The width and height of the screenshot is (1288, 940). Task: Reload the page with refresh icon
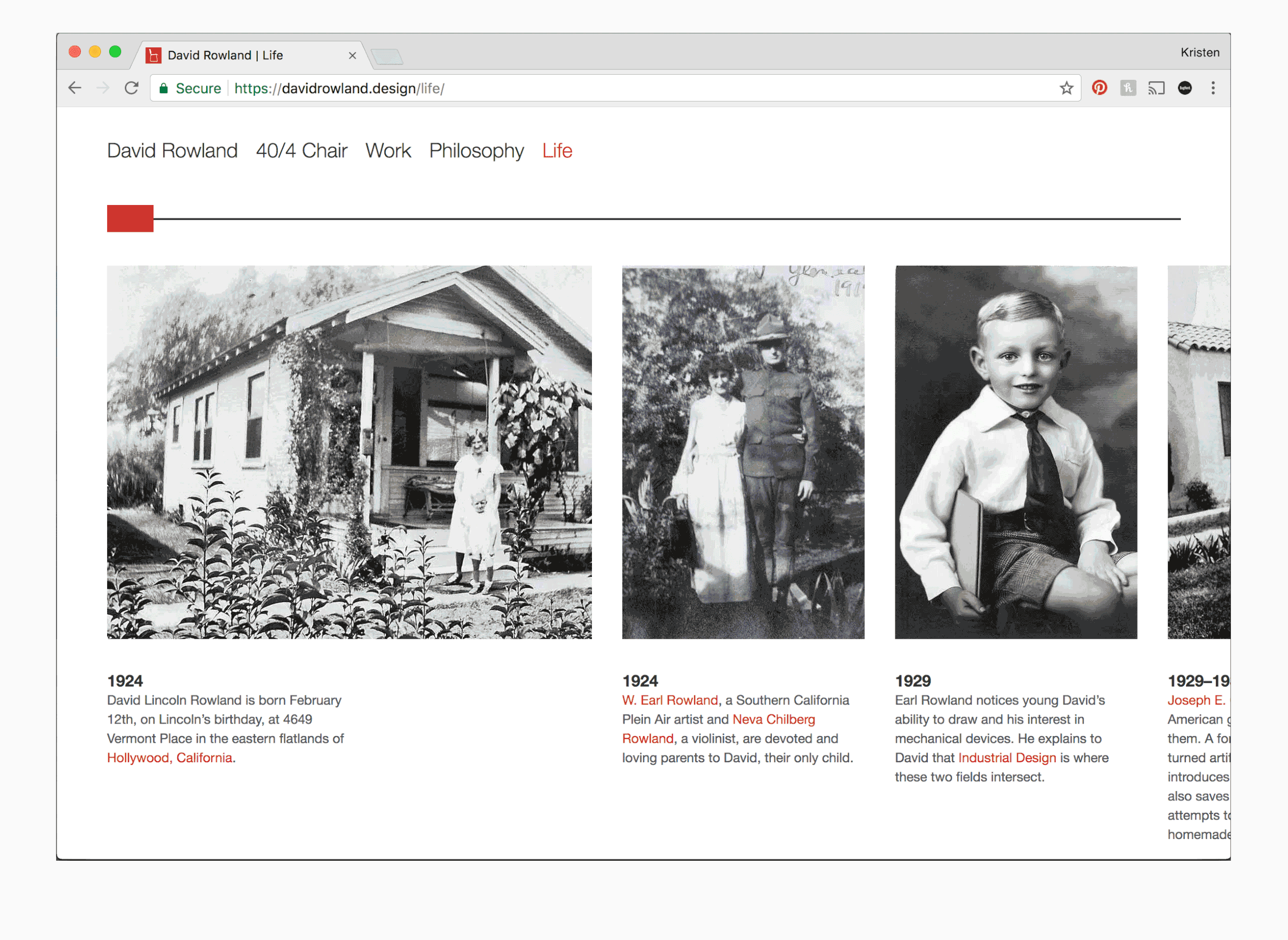coord(131,88)
